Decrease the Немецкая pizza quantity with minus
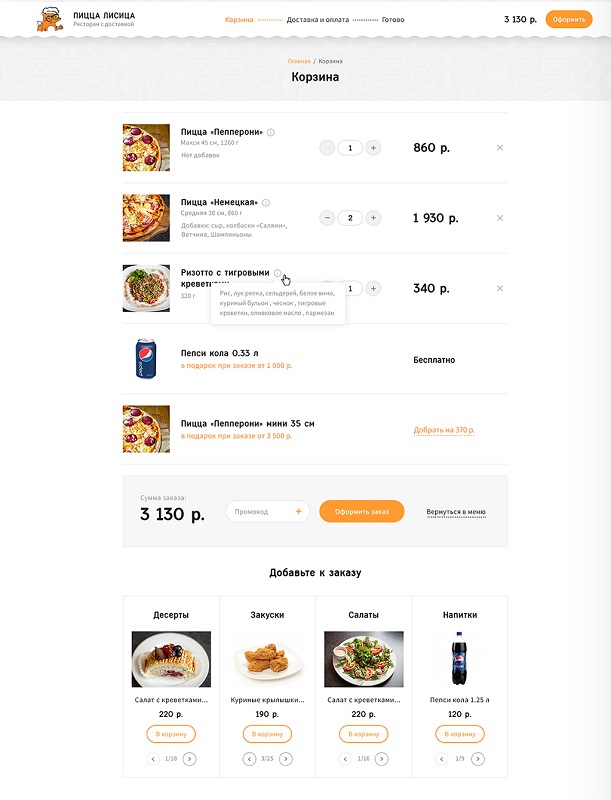 click(x=327, y=218)
